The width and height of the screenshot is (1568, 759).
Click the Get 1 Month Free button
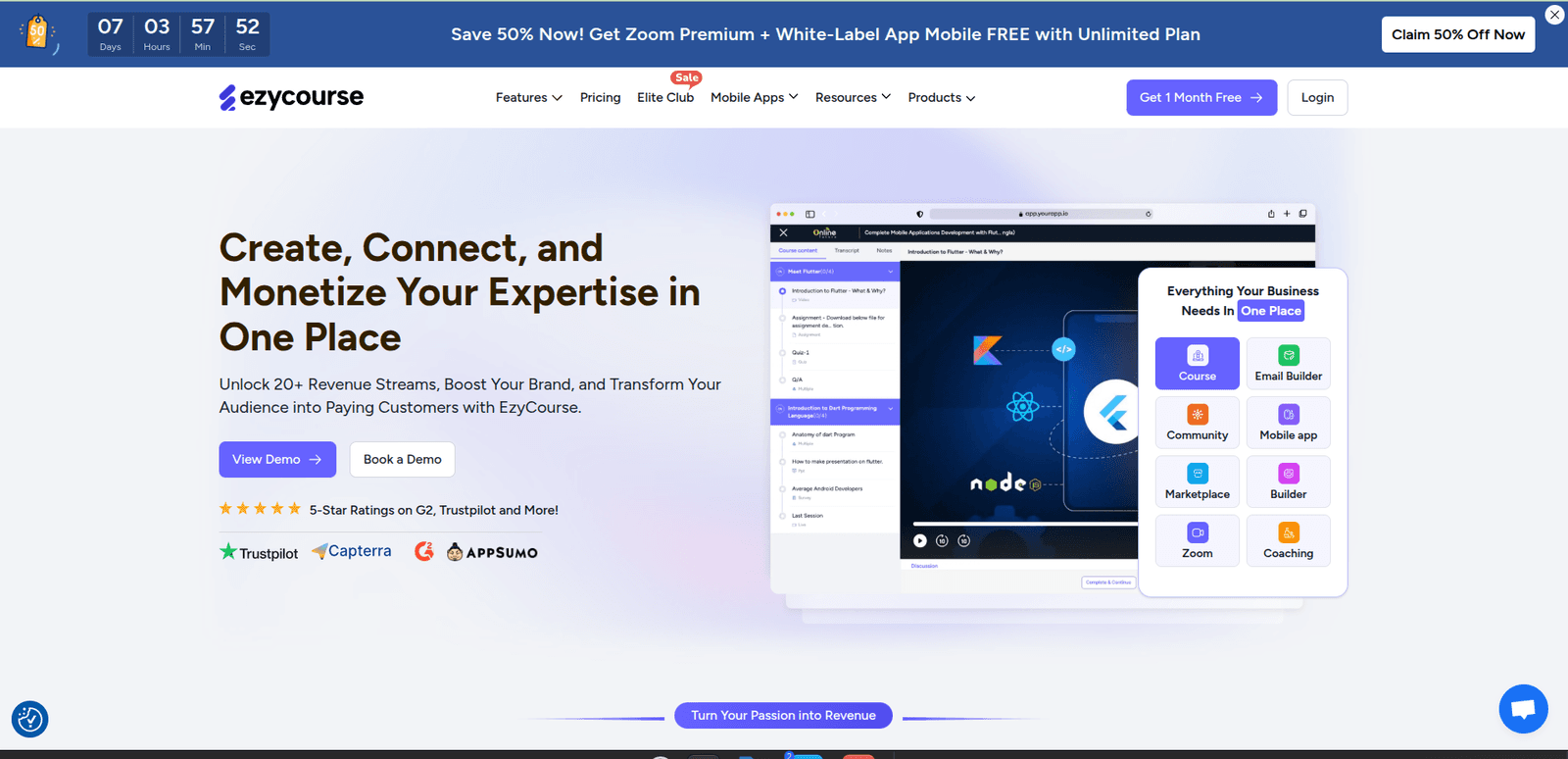pos(1200,98)
